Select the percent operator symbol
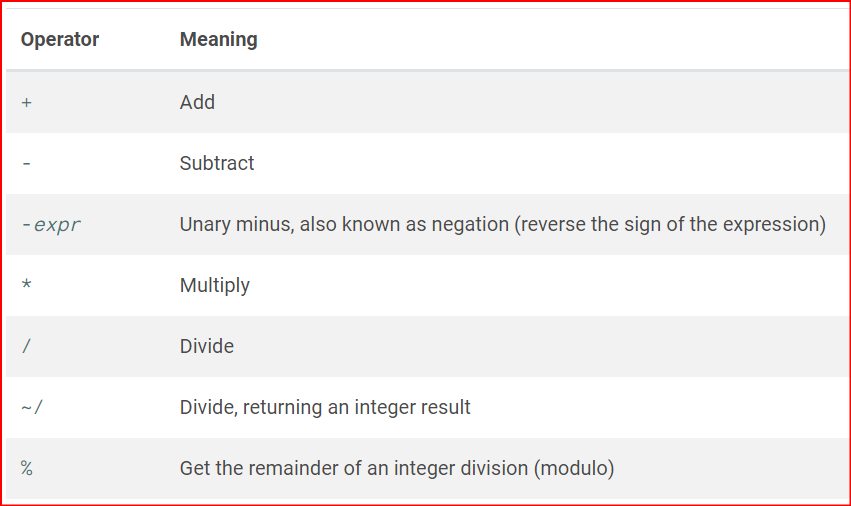Image resolution: width=851 pixels, height=506 pixels. (x=26, y=468)
